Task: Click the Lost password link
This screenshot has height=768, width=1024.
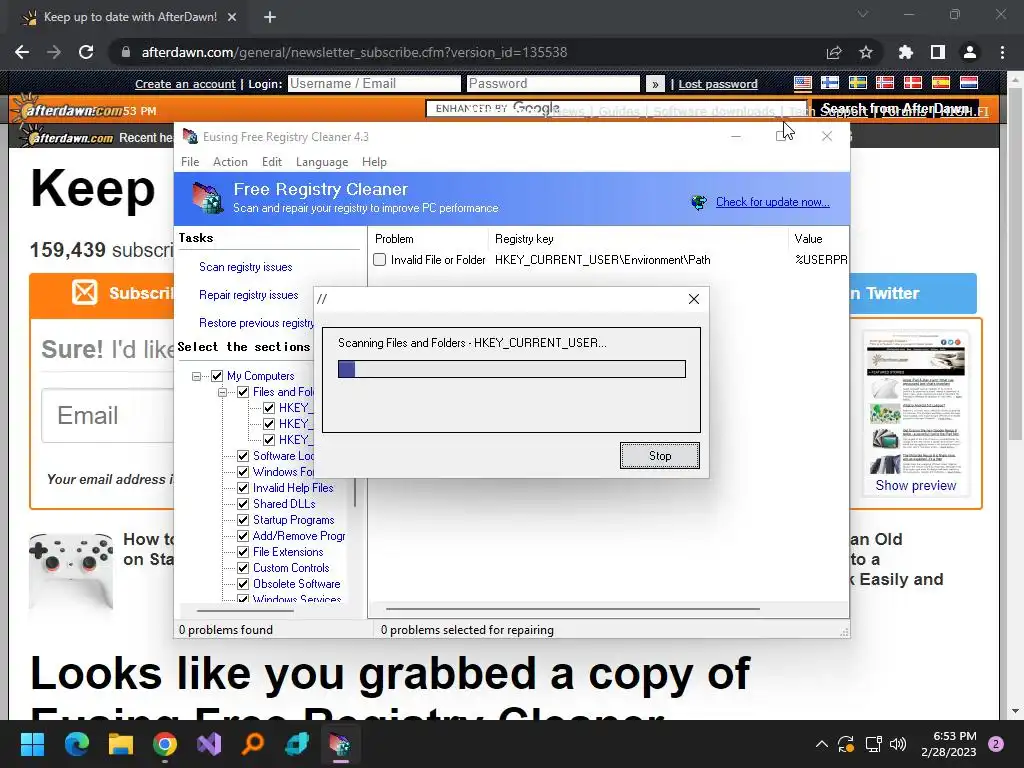Action: coord(718,84)
